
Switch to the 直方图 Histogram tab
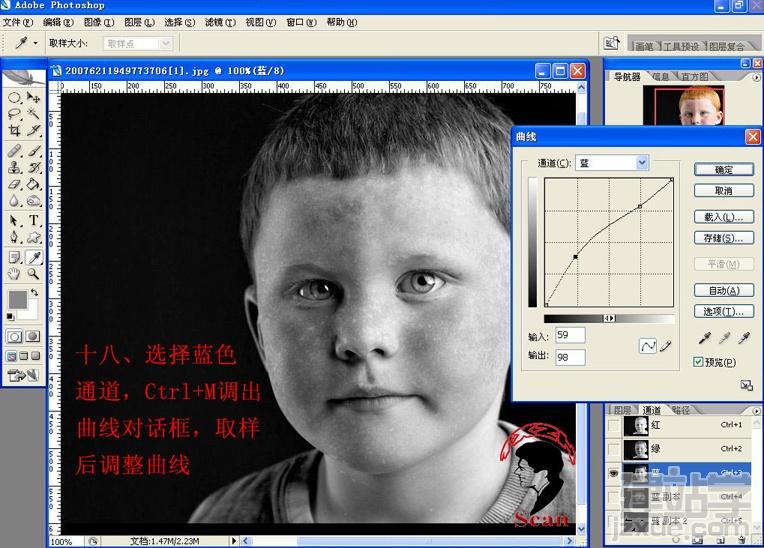[x=694, y=76]
